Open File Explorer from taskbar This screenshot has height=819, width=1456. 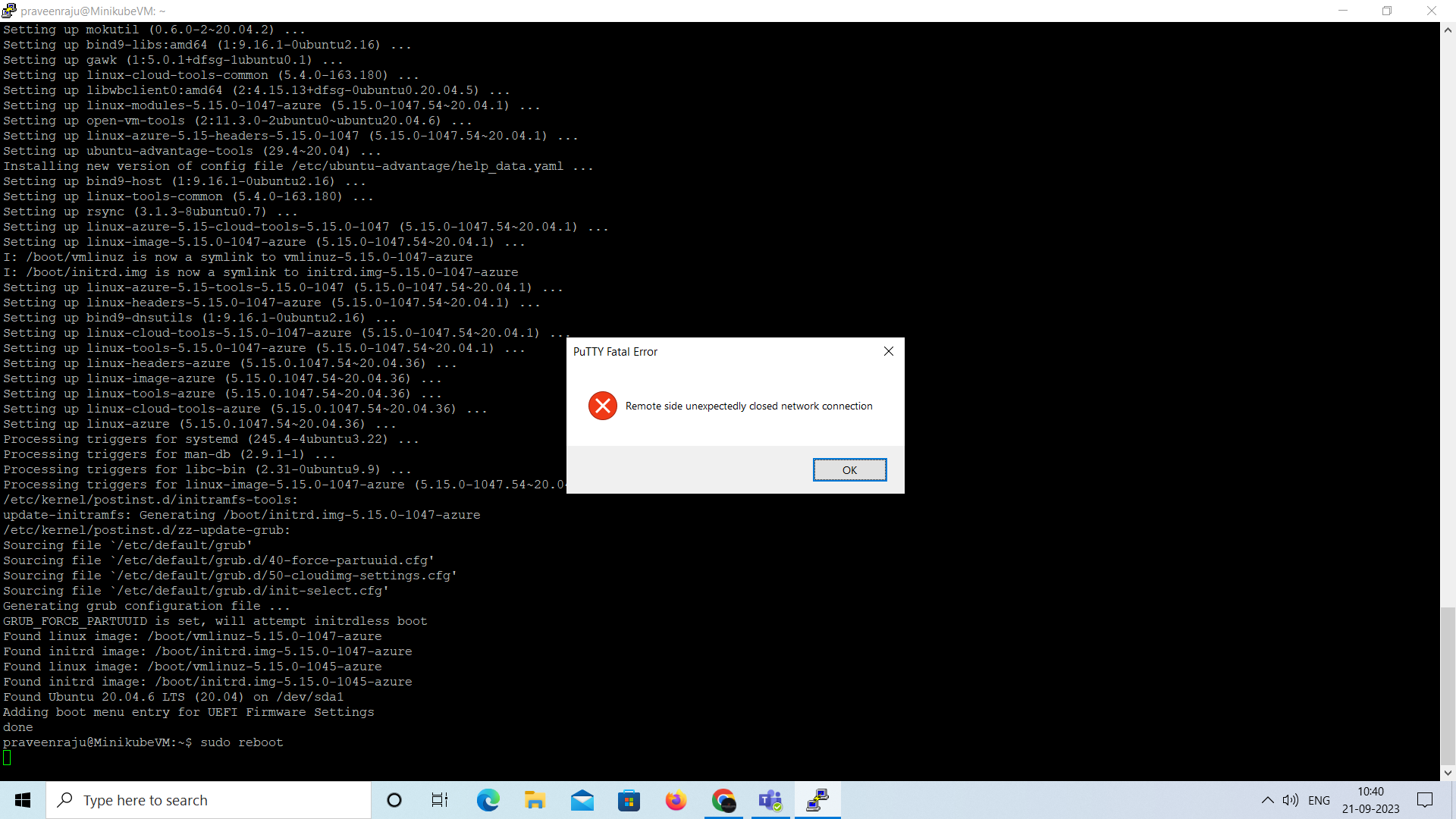coord(535,800)
